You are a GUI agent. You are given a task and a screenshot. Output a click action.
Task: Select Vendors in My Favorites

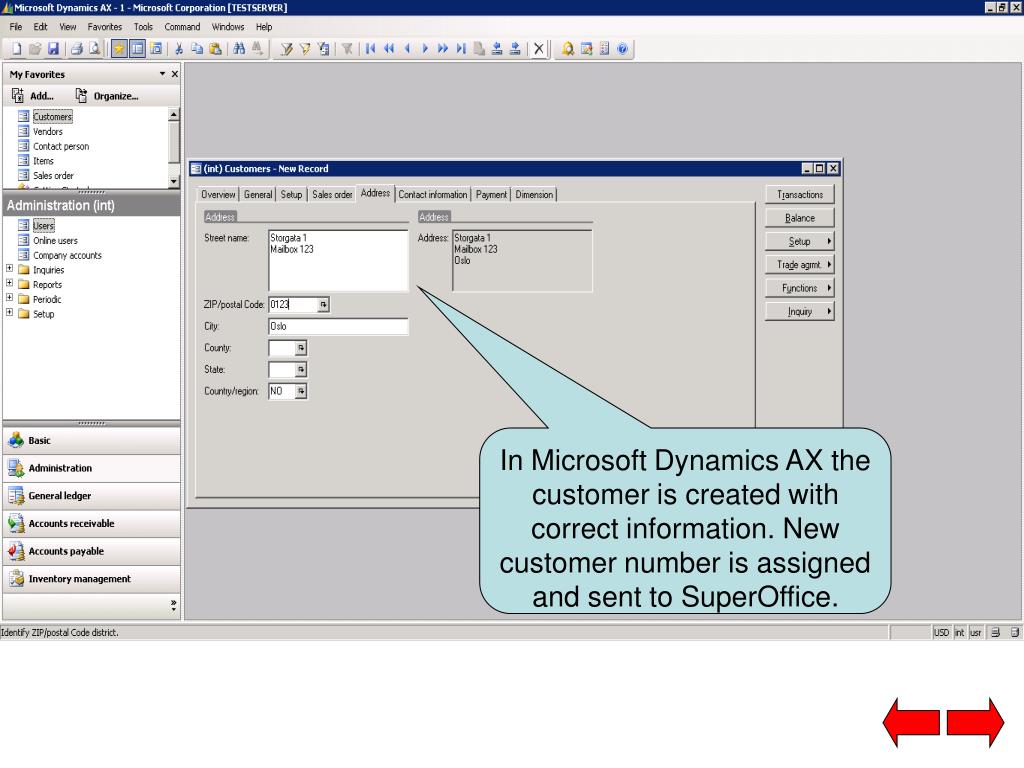48,131
